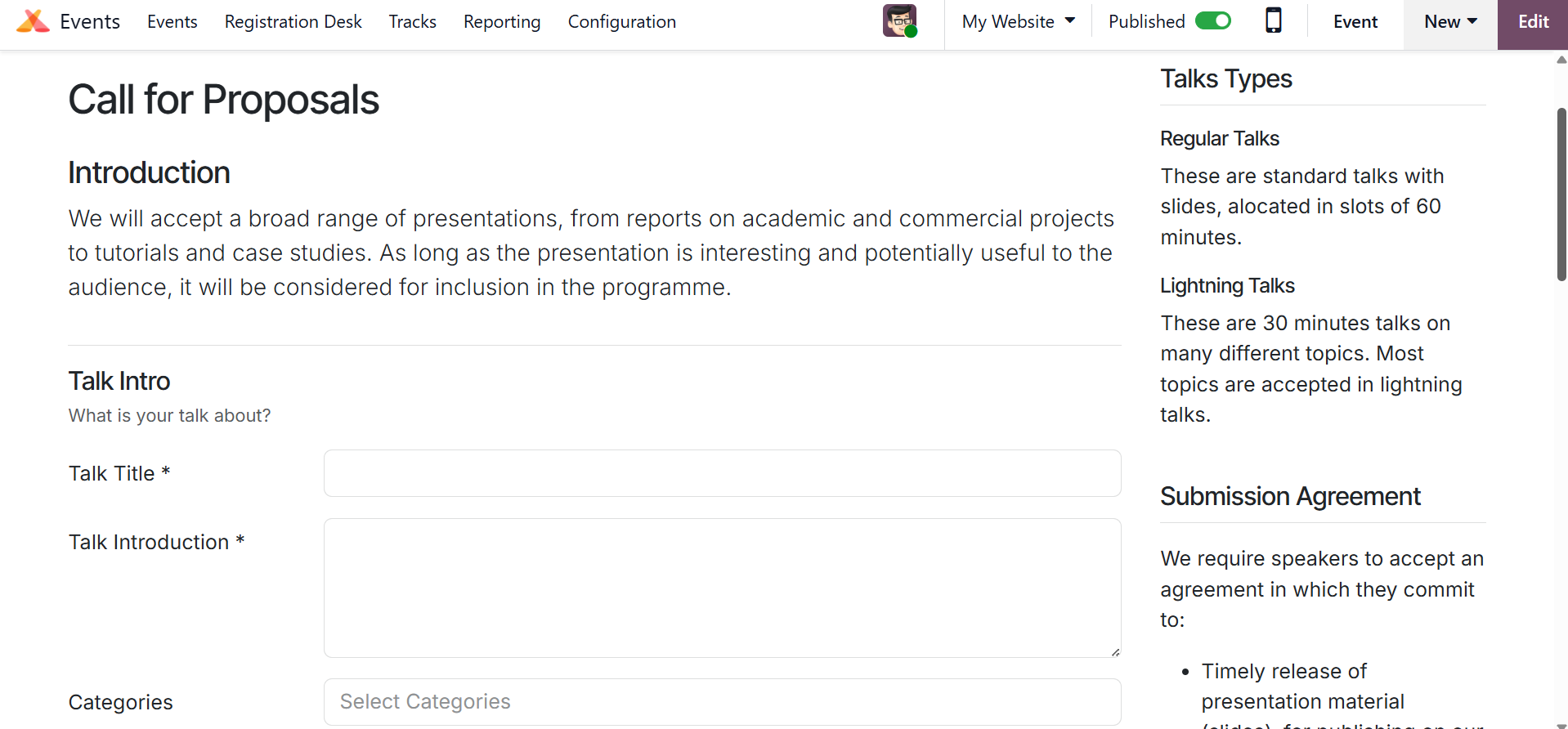Click the Events app name title
Viewport: 1568px width, 729px height.
[90, 22]
